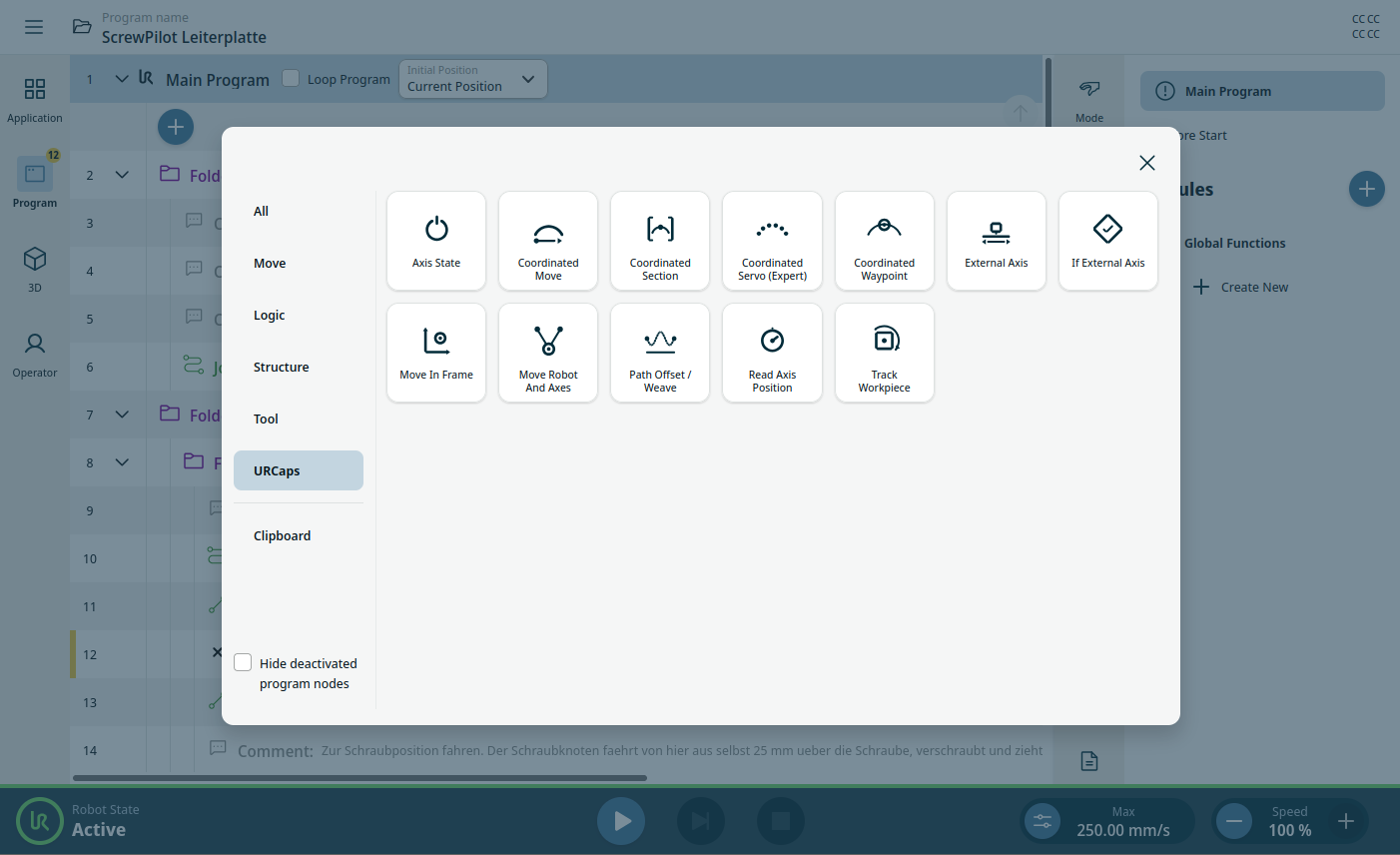
Task: Insert a Read Axis Position node
Action: coord(772,353)
